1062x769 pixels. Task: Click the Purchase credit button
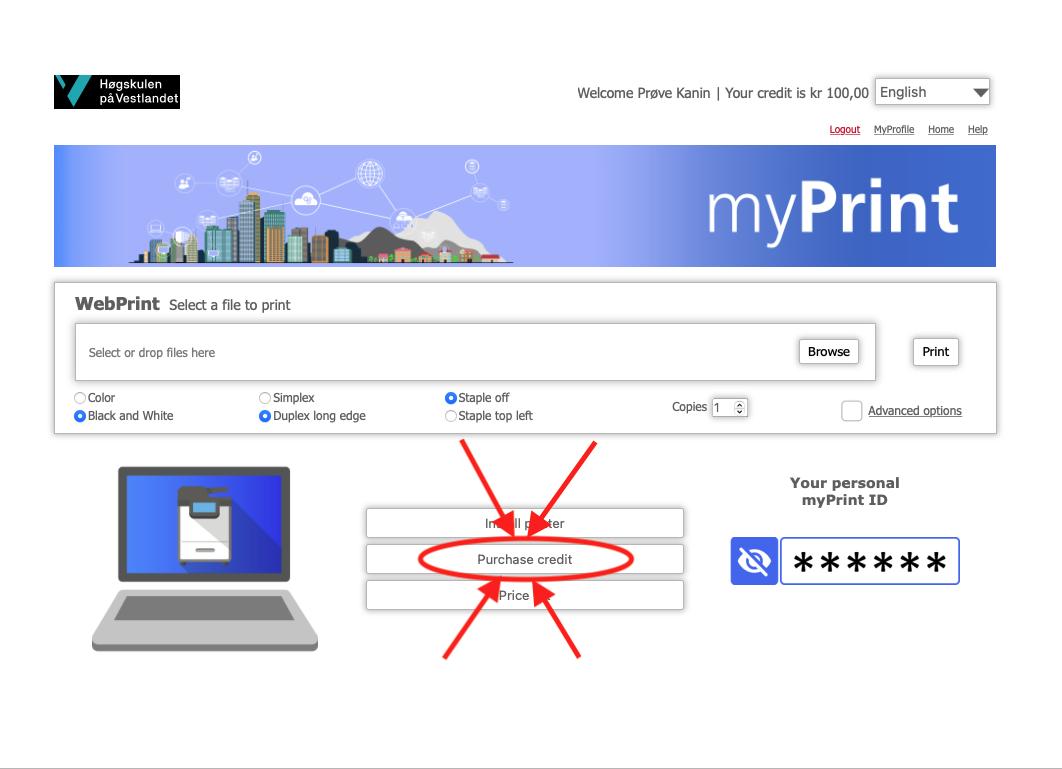pos(525,560)
